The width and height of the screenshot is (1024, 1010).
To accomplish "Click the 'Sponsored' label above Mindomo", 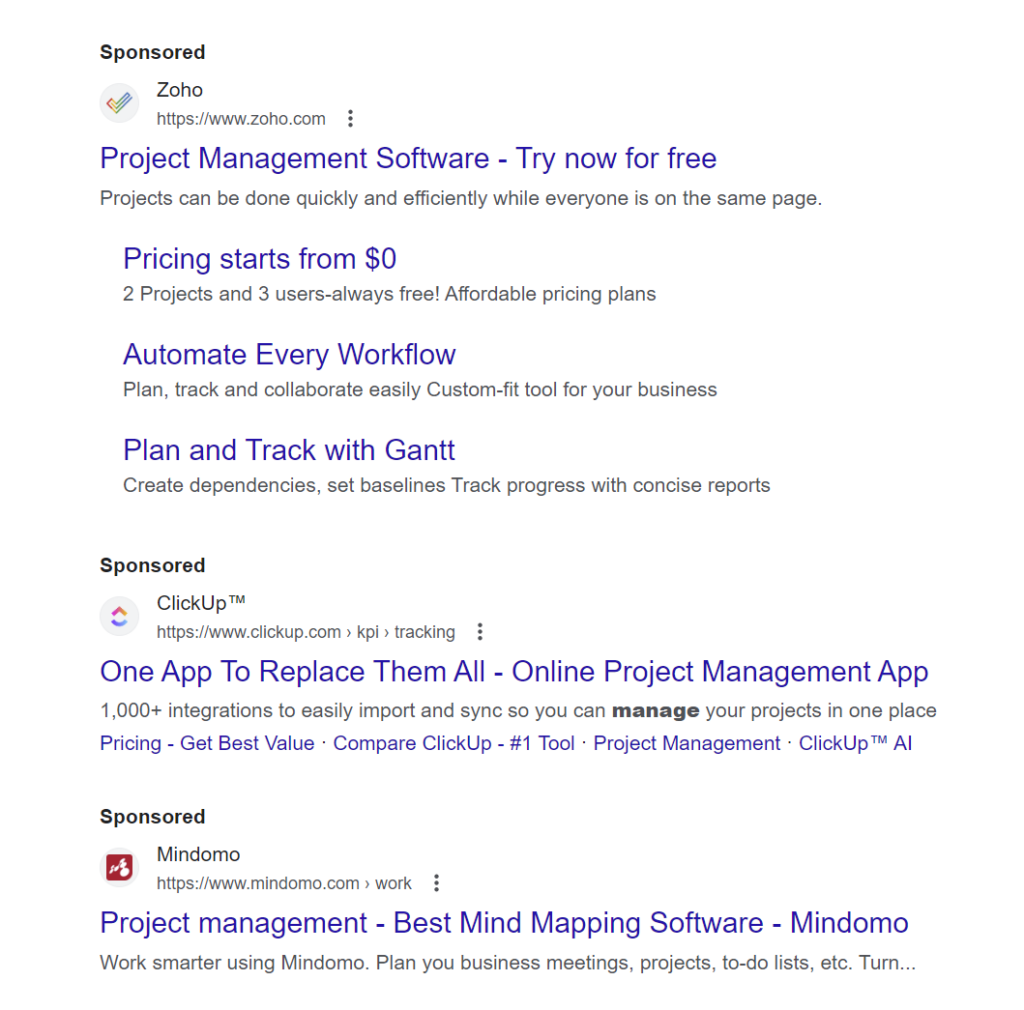I will pos(152,817).
